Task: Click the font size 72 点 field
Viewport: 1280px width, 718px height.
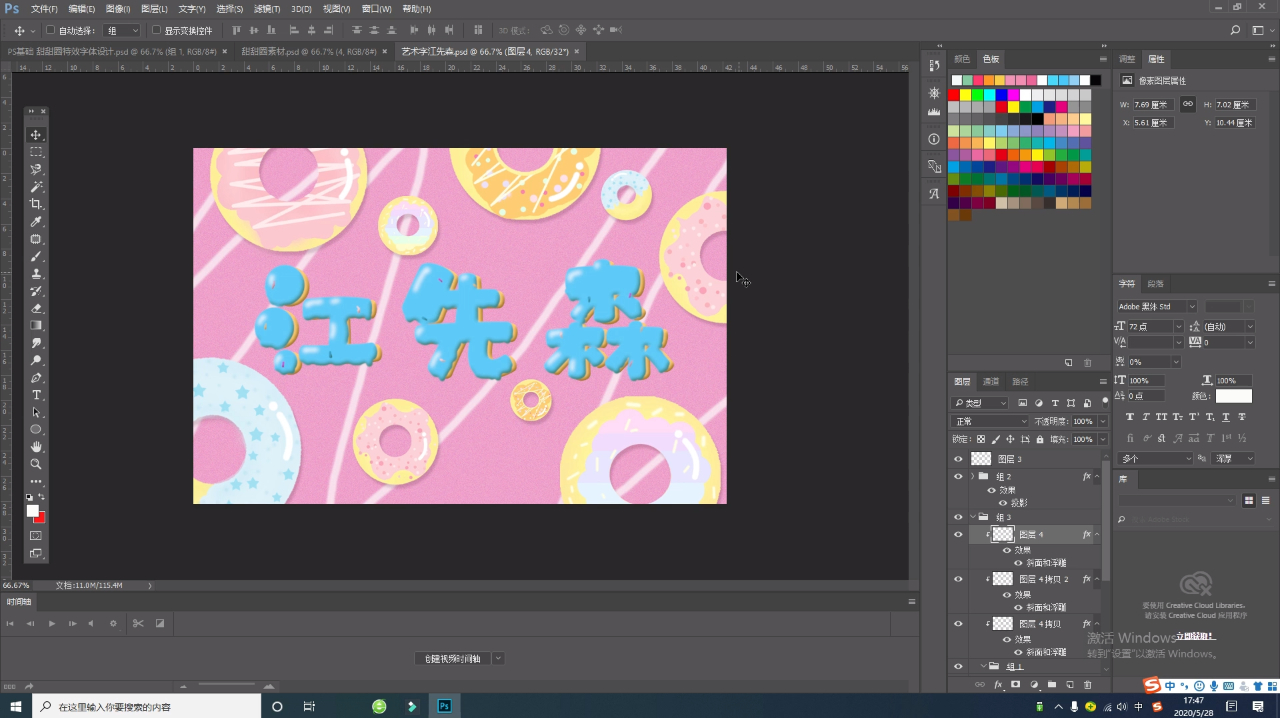Action: click(x=1150, y=326)
